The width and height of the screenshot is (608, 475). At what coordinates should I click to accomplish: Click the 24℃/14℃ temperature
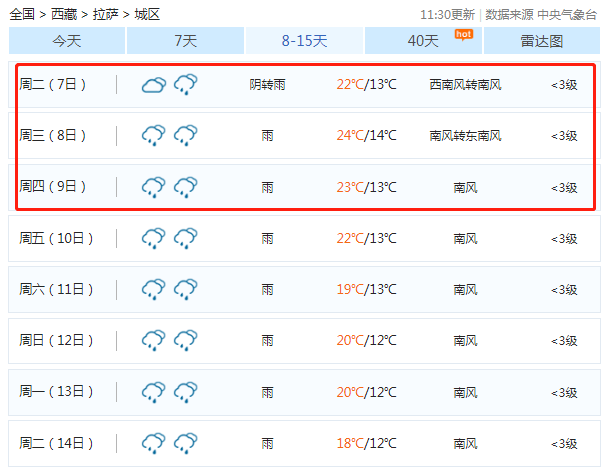[366, 135]
